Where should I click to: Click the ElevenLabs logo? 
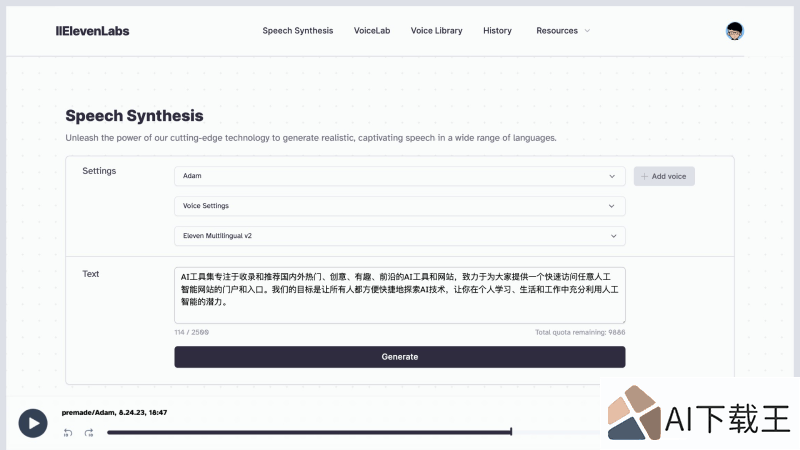pyautogui.click(x=92, y=31)
